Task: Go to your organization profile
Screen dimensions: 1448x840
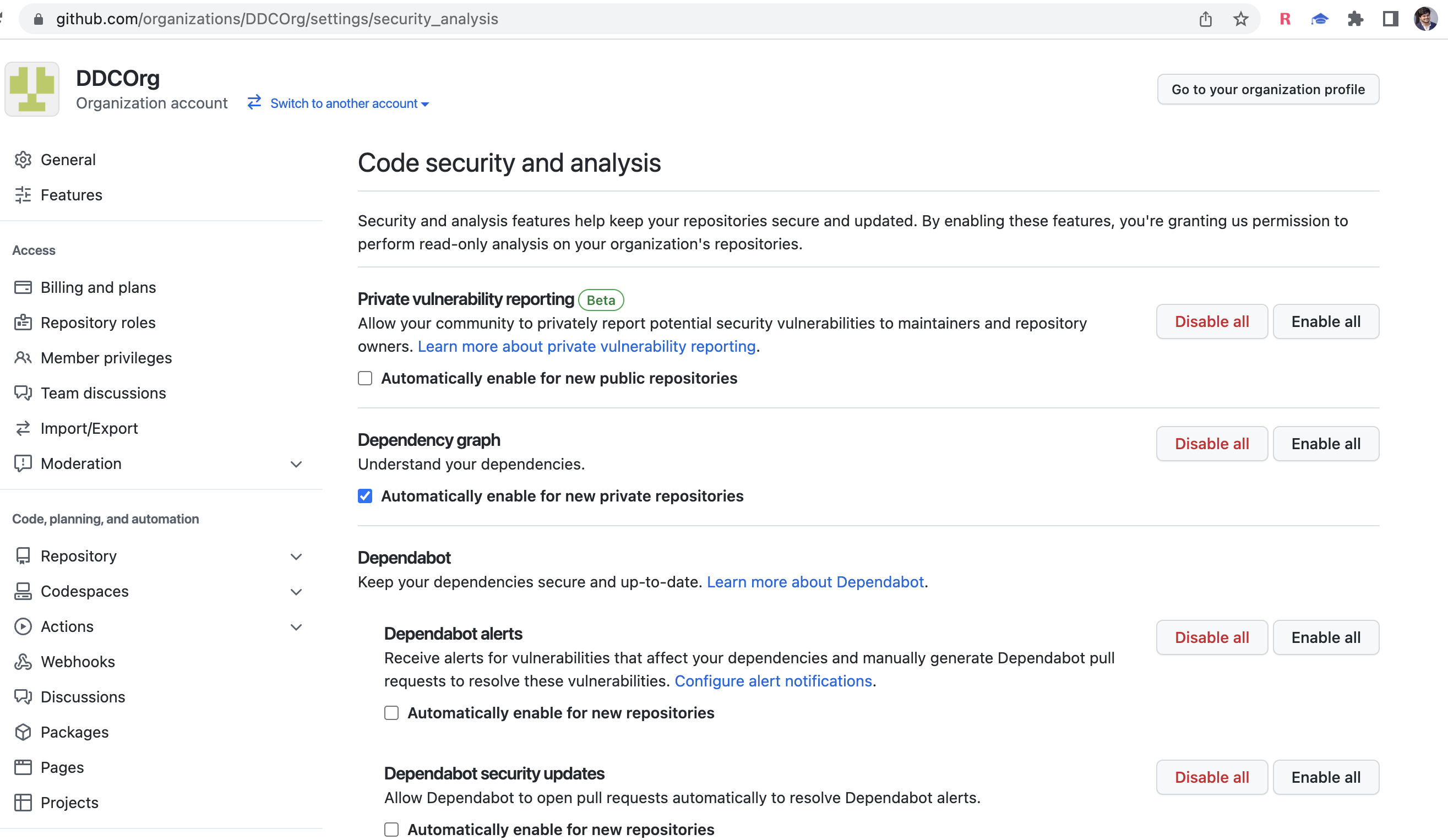Action: [x=1268, y=89]
